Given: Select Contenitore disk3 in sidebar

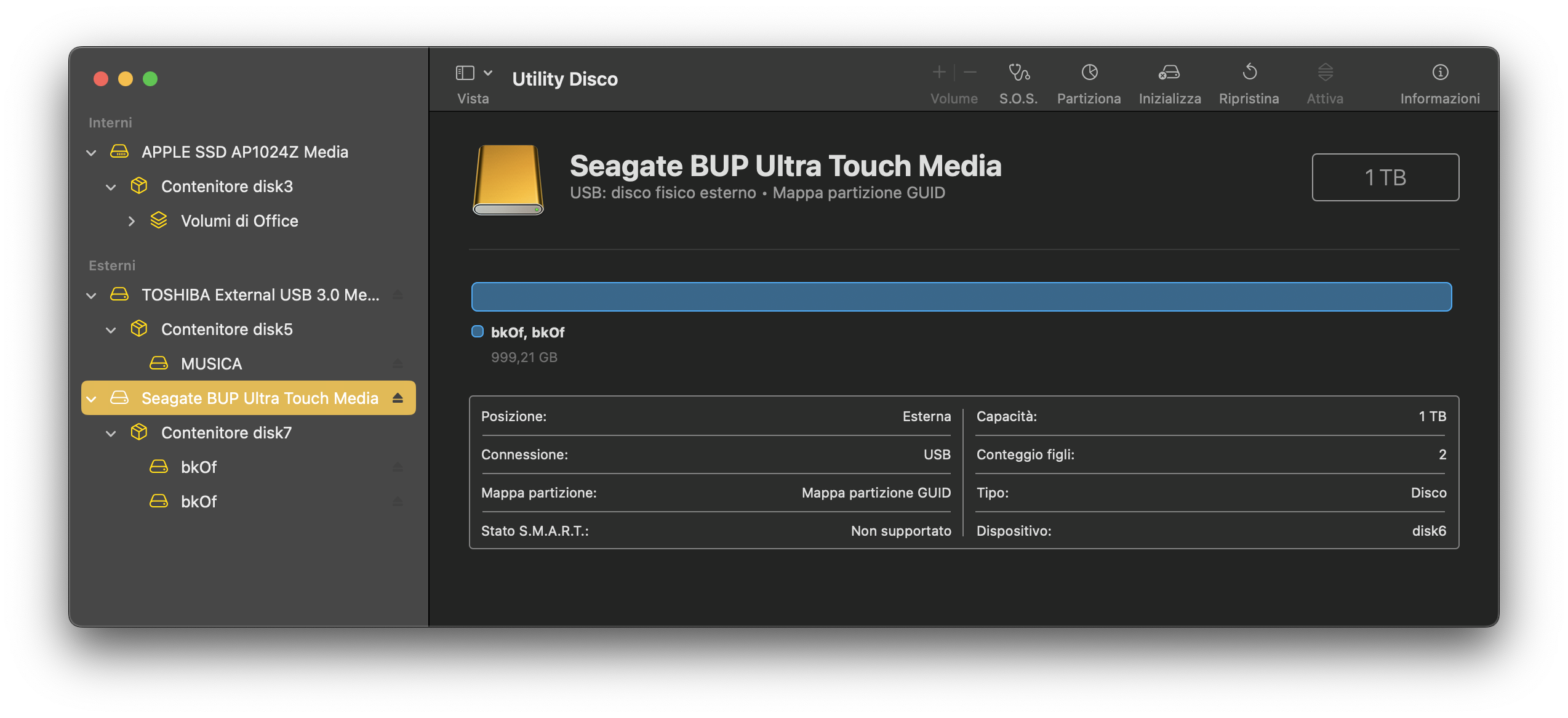Looking at the screenshot, I should point(226,187).
